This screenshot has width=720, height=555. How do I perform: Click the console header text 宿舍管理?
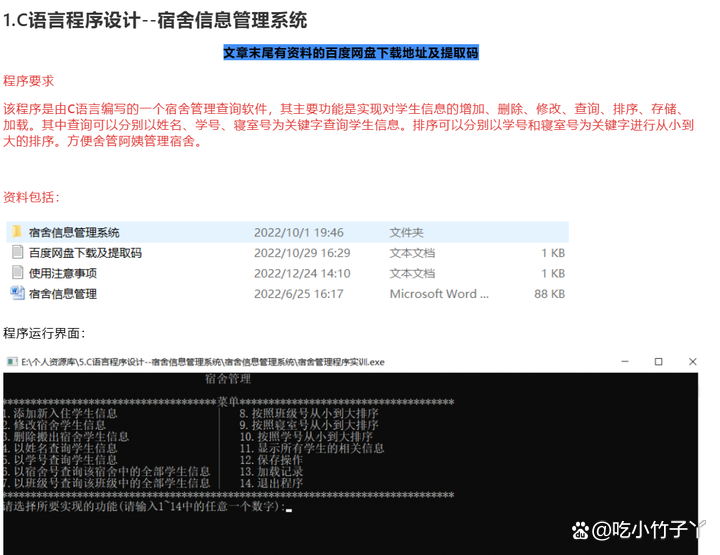228,379
